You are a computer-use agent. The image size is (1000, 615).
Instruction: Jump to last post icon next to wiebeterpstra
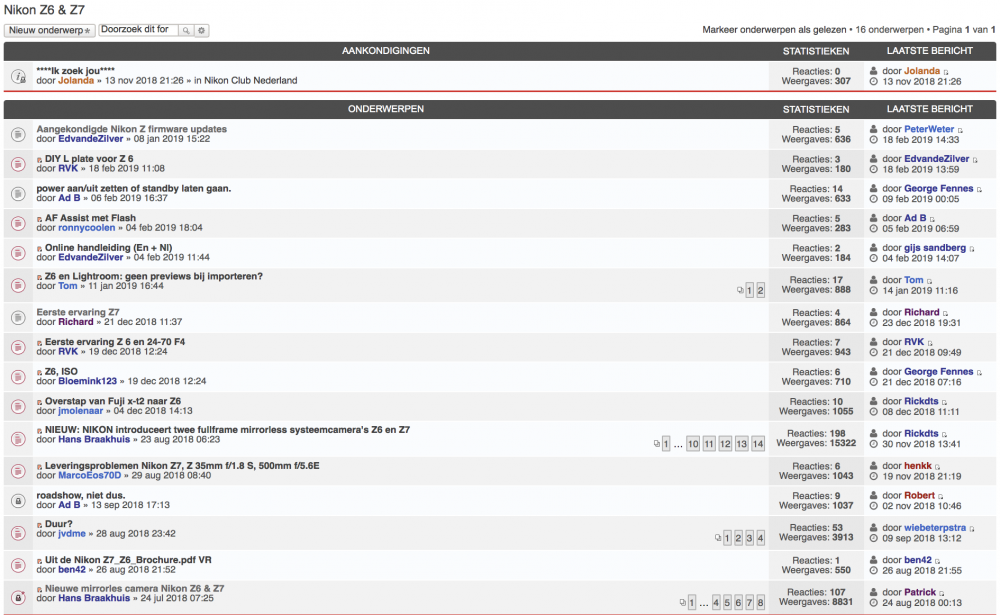coord(972,529)
